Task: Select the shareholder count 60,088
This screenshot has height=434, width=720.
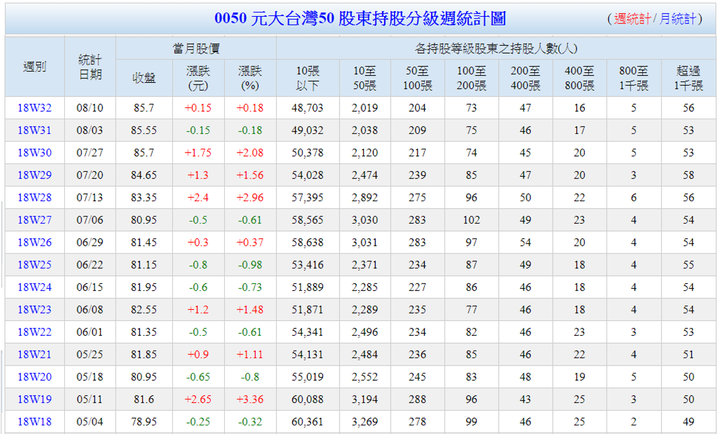Action: coord(308,399)
